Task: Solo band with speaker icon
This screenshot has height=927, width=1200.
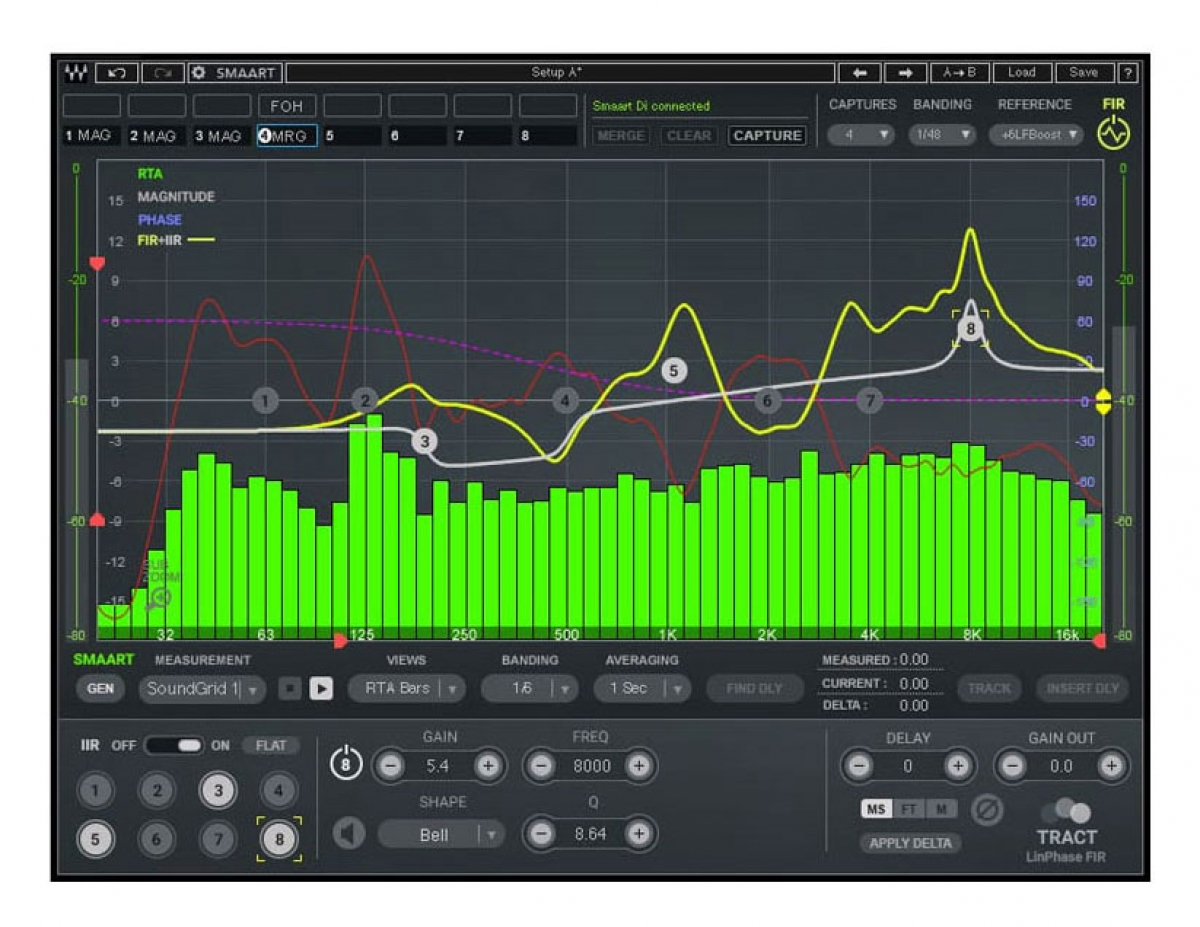Action: point(349,833)
